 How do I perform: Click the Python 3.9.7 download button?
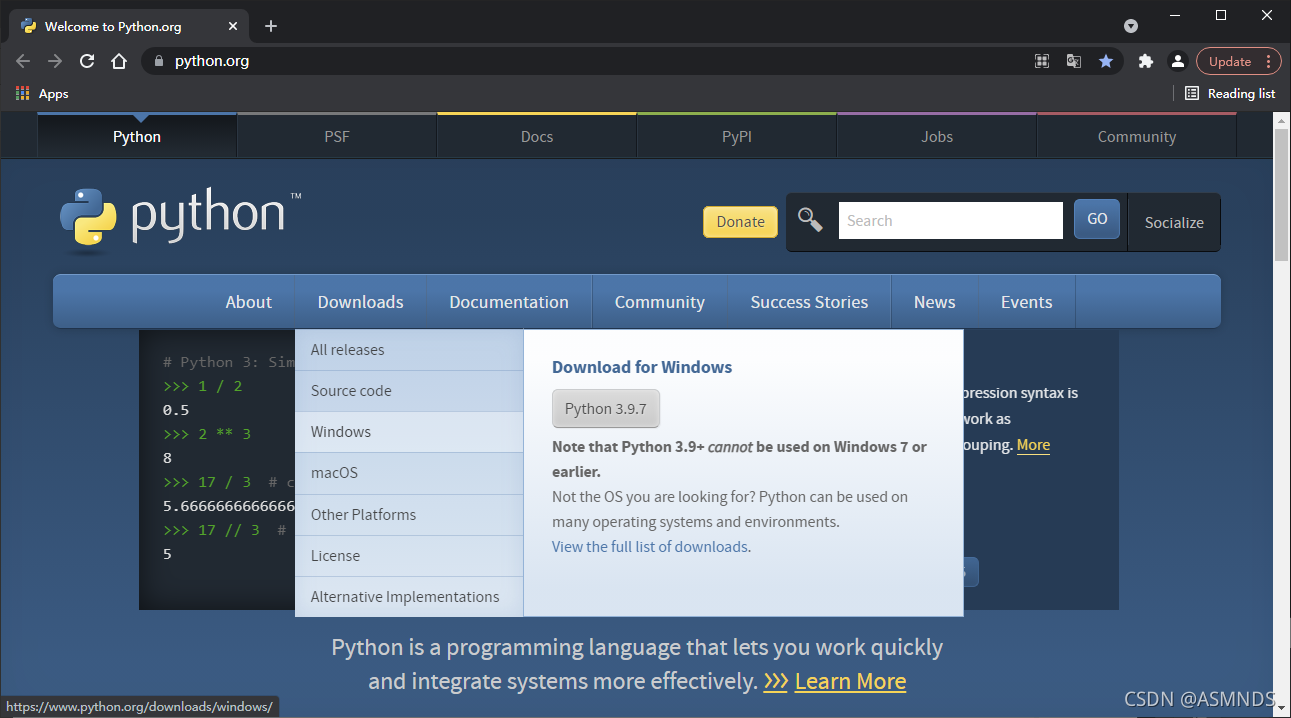tap(606, 408)
